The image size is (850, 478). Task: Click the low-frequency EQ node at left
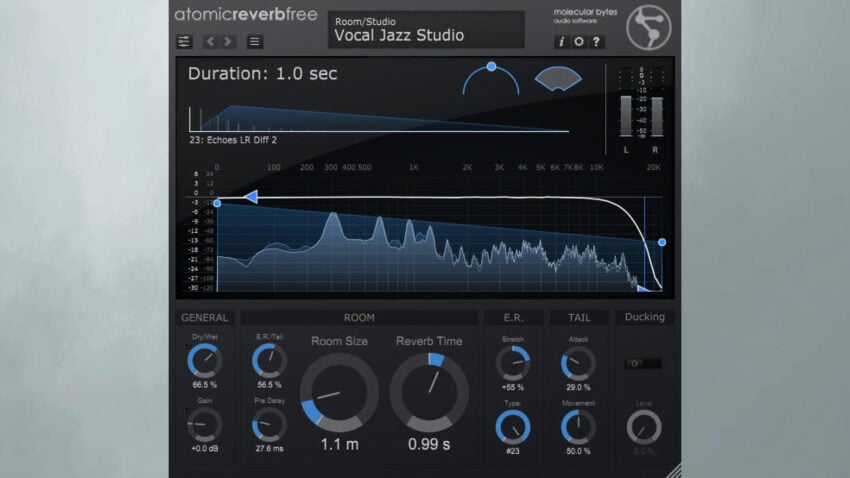click(x=217, y=203)
